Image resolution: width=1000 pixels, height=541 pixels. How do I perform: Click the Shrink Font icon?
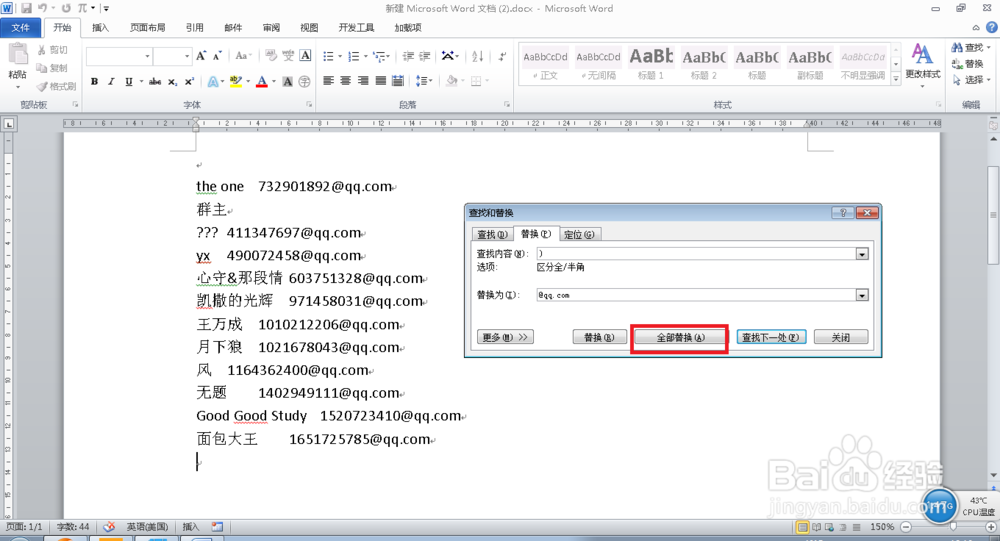(217, 56)
